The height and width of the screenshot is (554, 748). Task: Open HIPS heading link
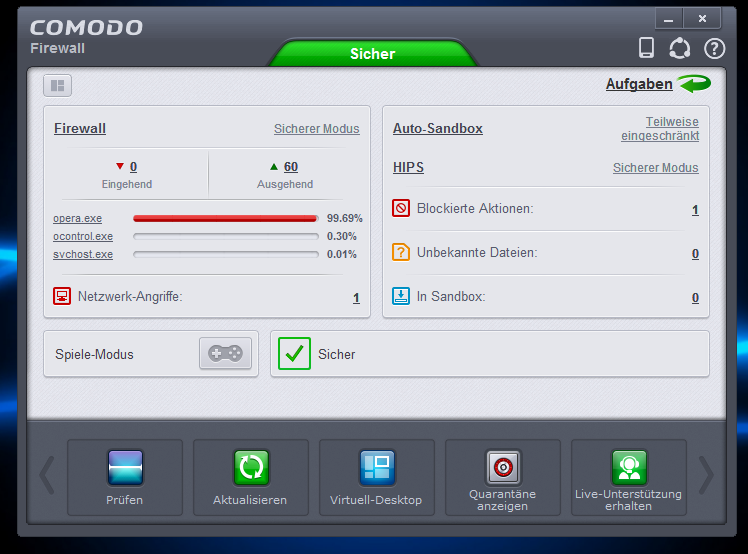408,167
